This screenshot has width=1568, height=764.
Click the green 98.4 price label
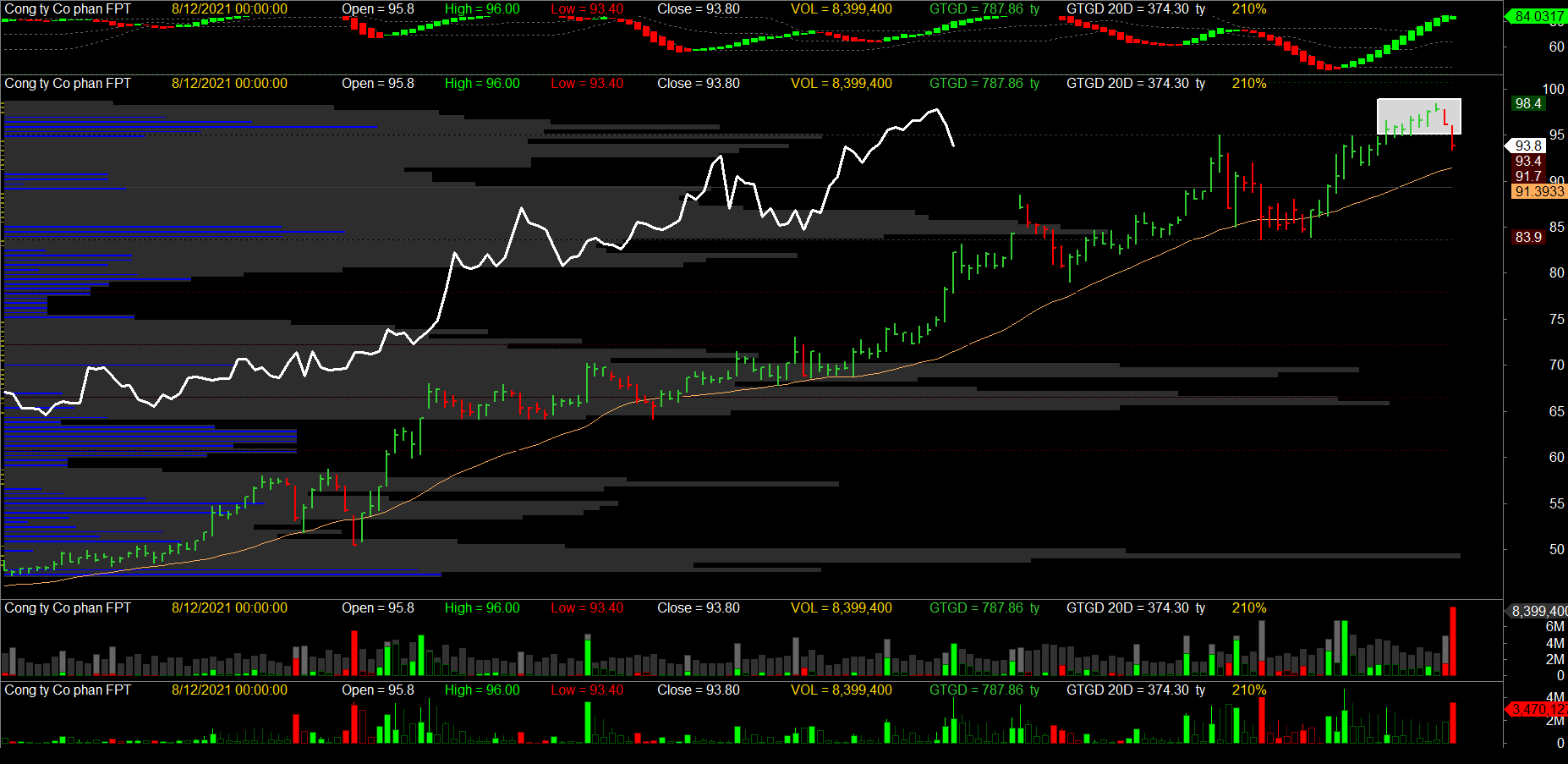click(x=1528, y=103)
